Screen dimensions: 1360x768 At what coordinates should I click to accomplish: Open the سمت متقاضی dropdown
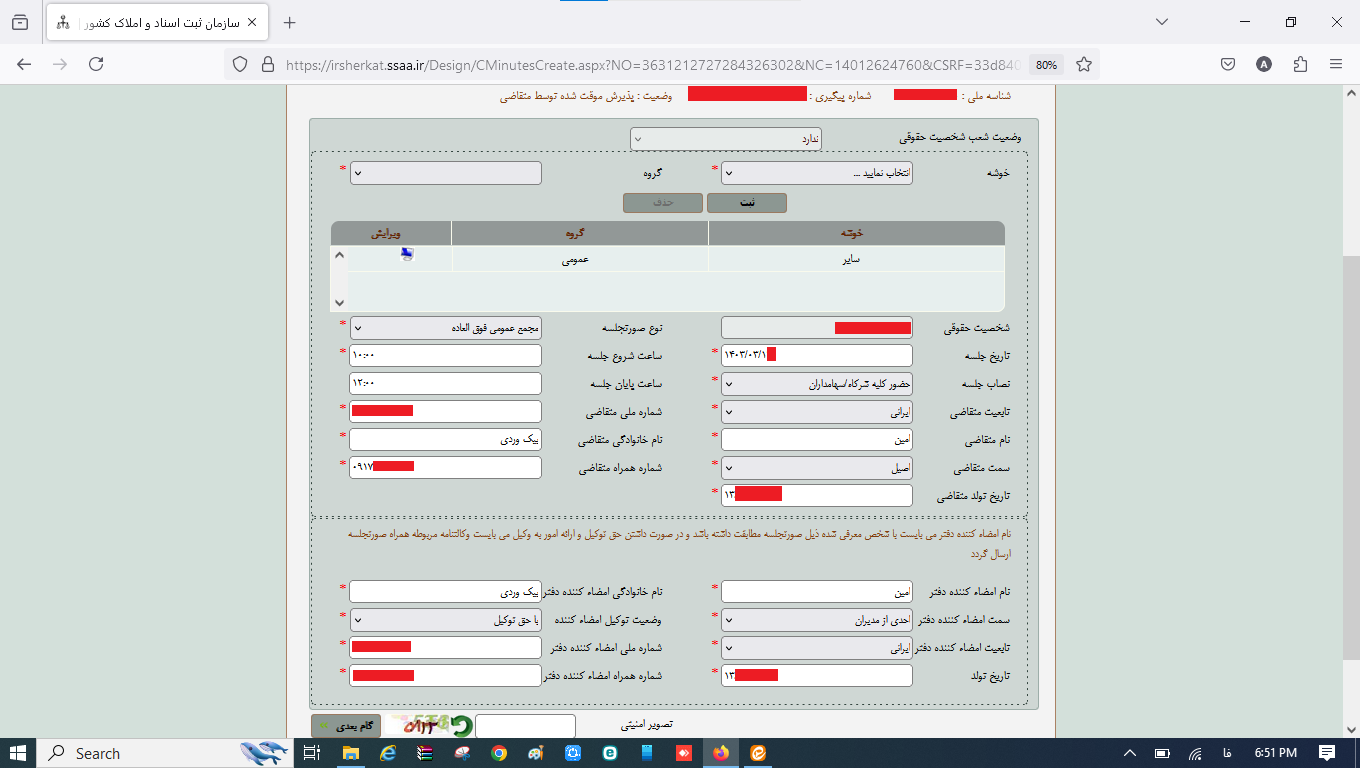click(817, 468)
